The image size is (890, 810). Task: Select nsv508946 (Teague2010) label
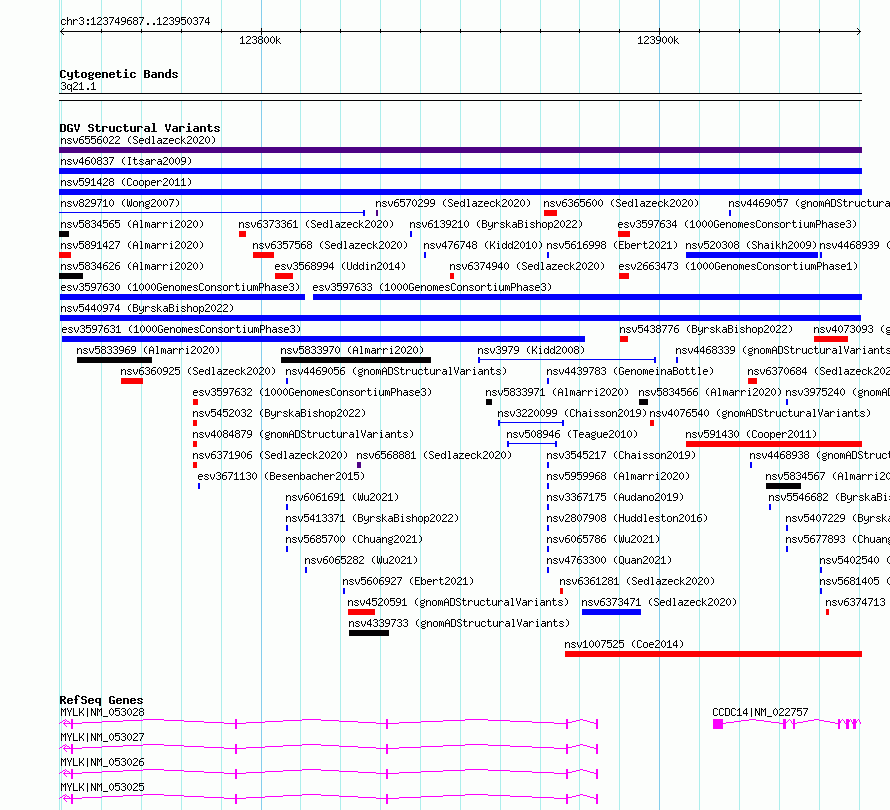click(x=572, y=434)
